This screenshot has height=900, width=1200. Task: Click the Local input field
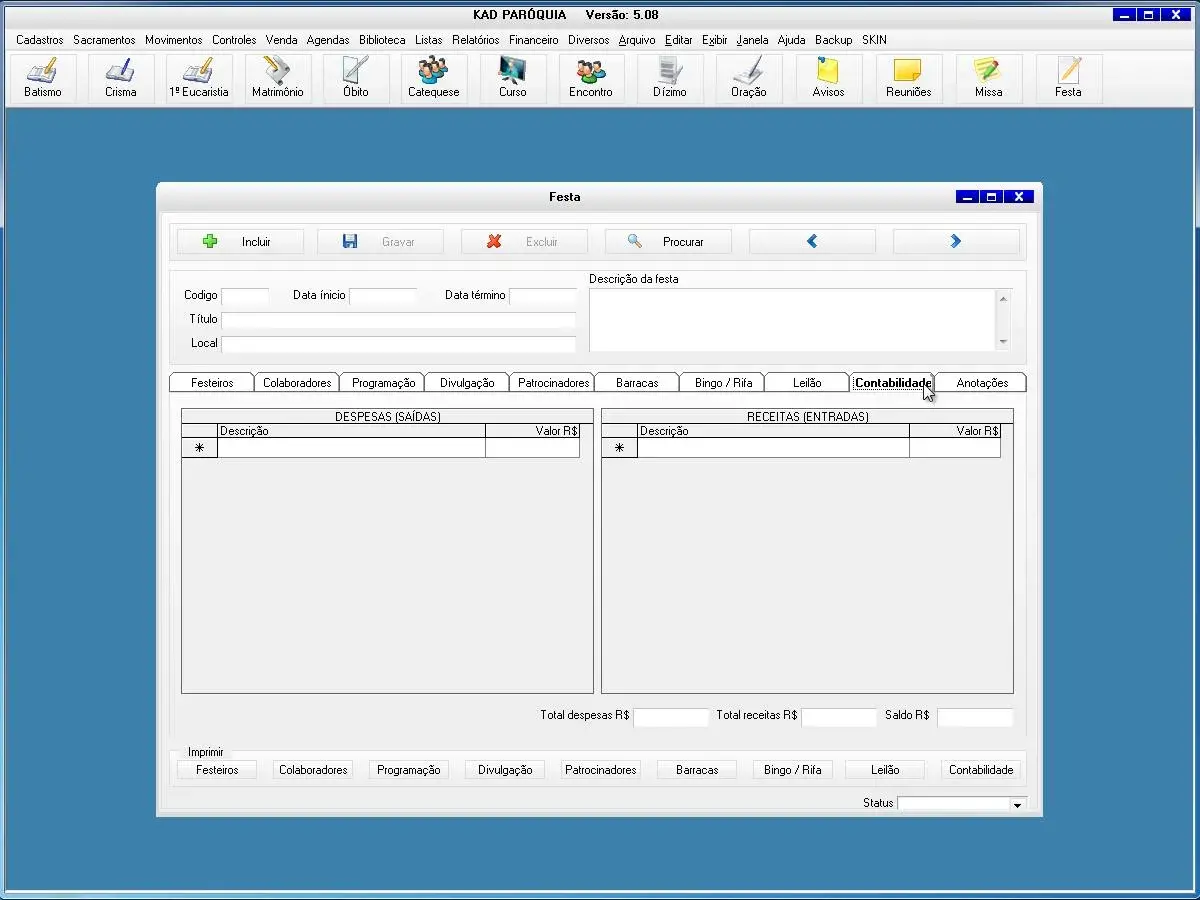click(399, 344)
